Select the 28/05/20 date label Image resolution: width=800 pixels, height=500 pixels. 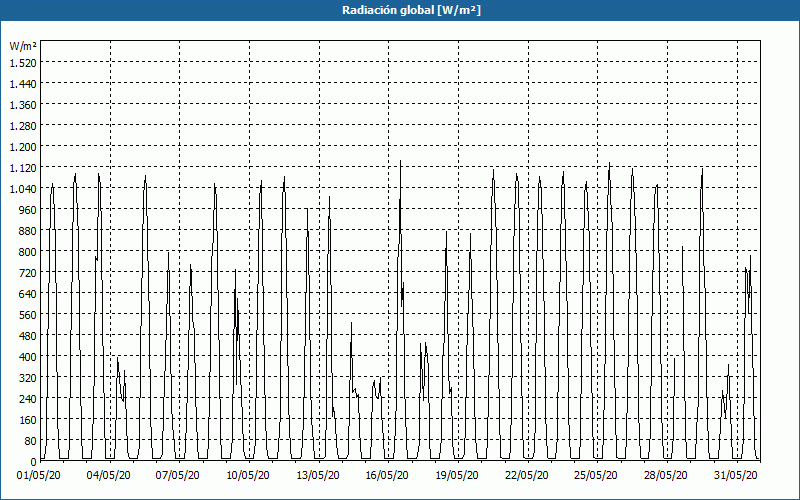point(666,476)
